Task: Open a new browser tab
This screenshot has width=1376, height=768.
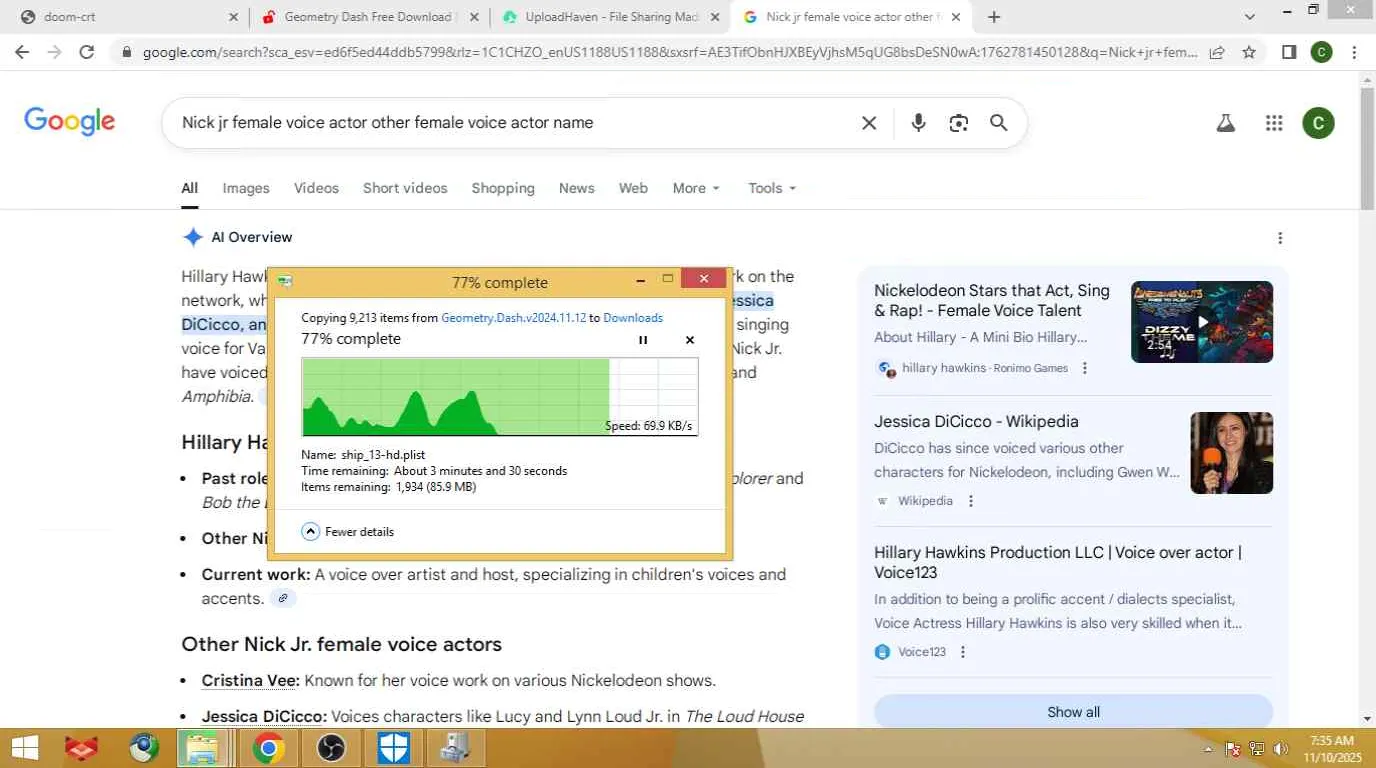Action: tap(994, 17)
